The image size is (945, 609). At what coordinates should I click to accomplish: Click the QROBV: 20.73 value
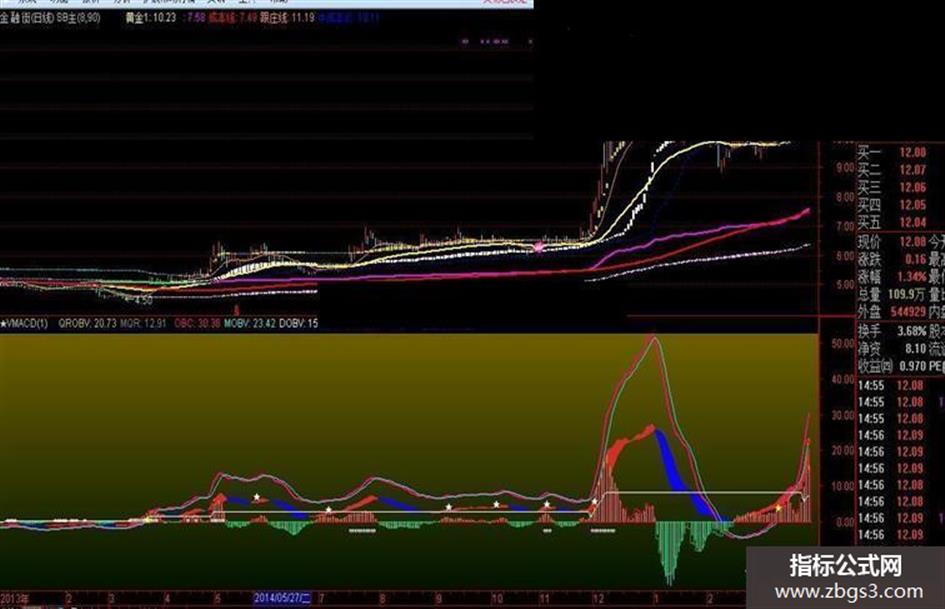click(x=87, y=323)
